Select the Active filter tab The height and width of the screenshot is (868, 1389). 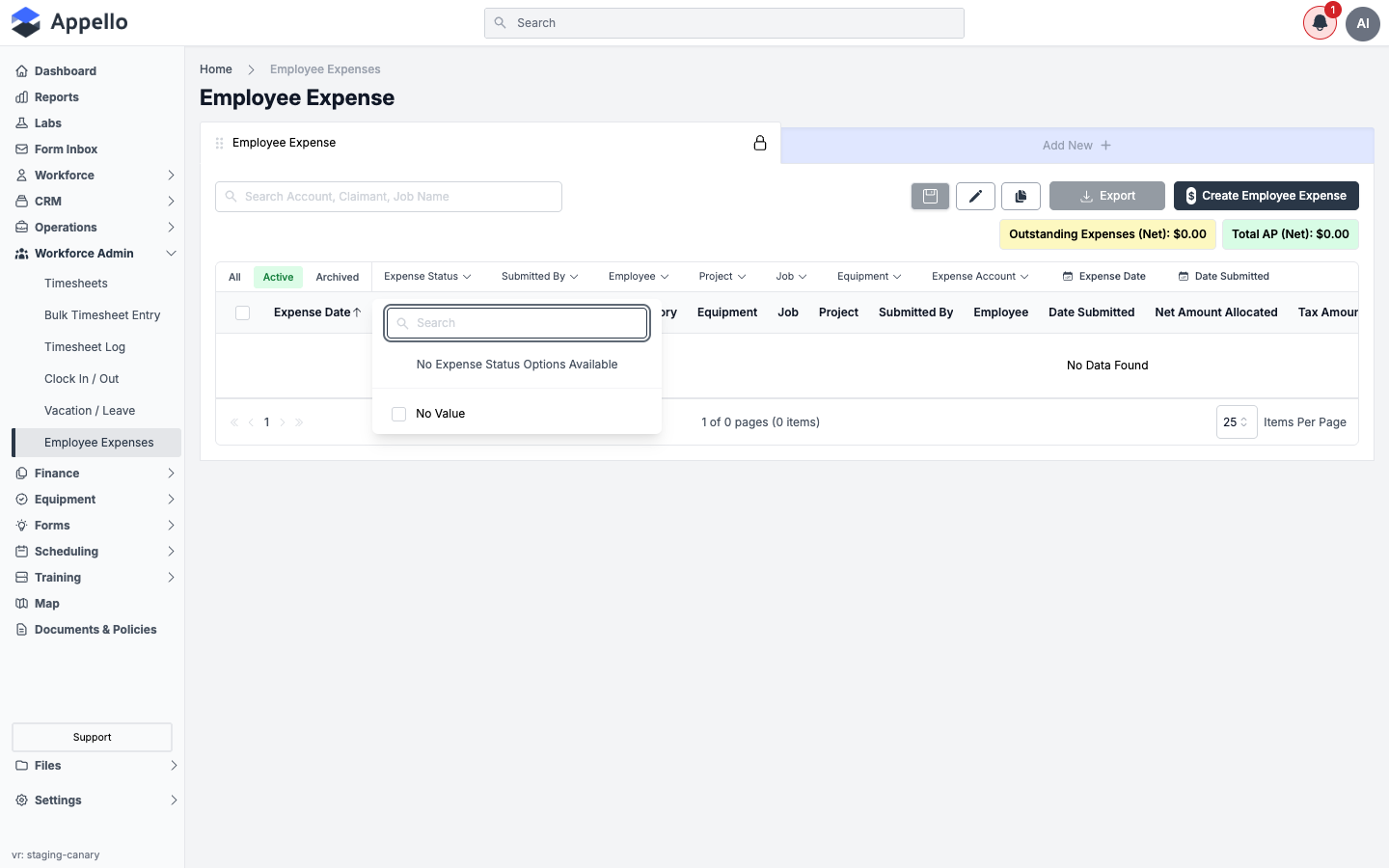click(x=278, y=278)
